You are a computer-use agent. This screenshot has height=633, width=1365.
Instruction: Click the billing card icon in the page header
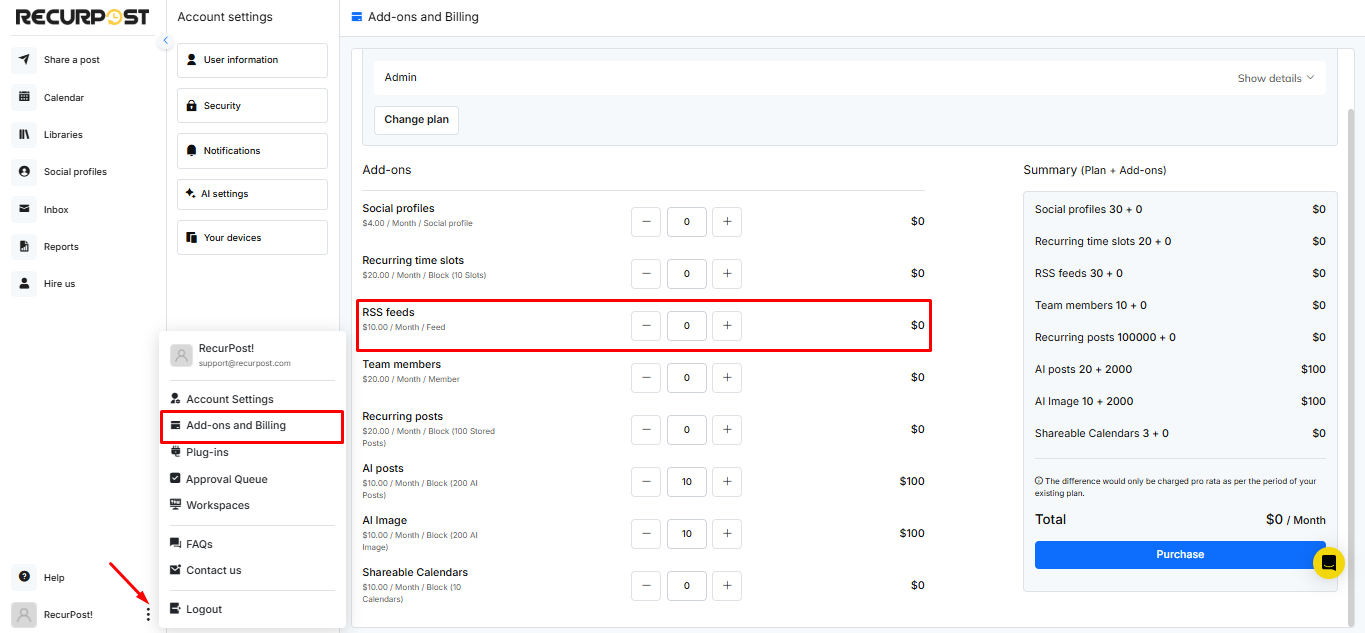pyautogui.click(x=357, y=17)
